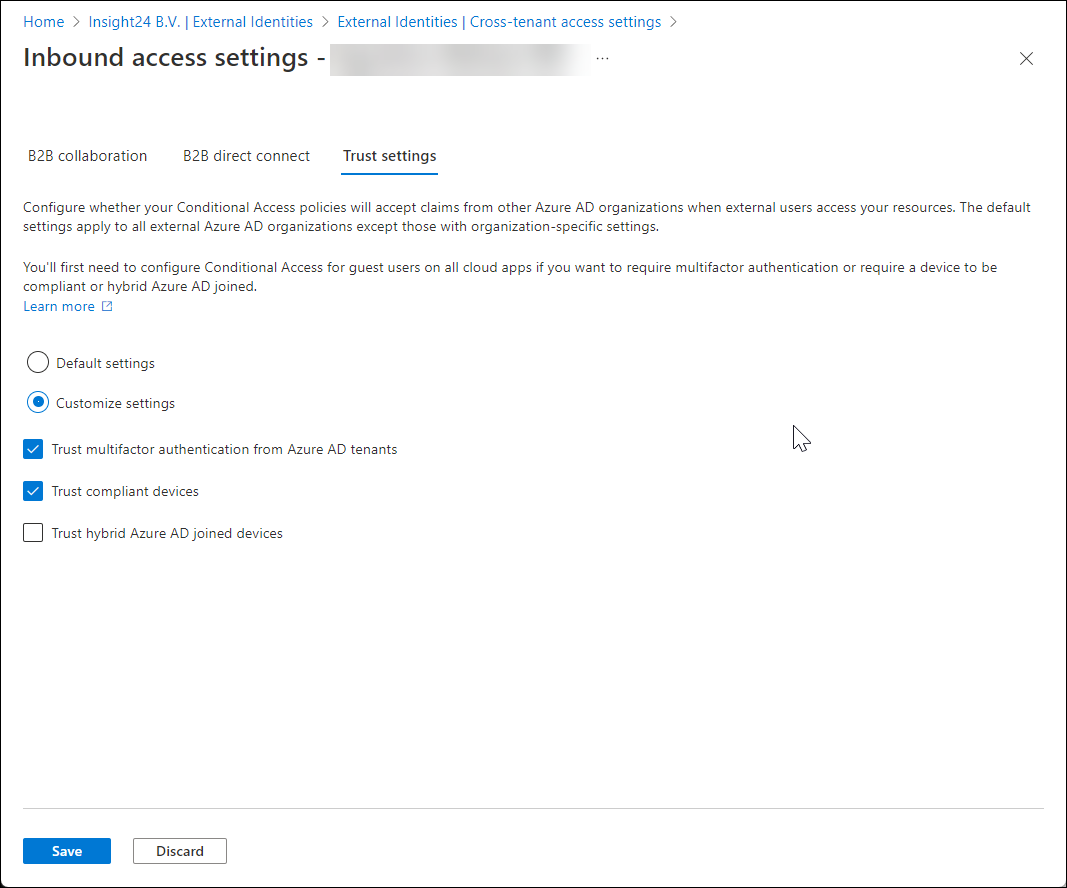Open the ellipsis more options menu
The image size is (1067, 888).
(602, 59)
